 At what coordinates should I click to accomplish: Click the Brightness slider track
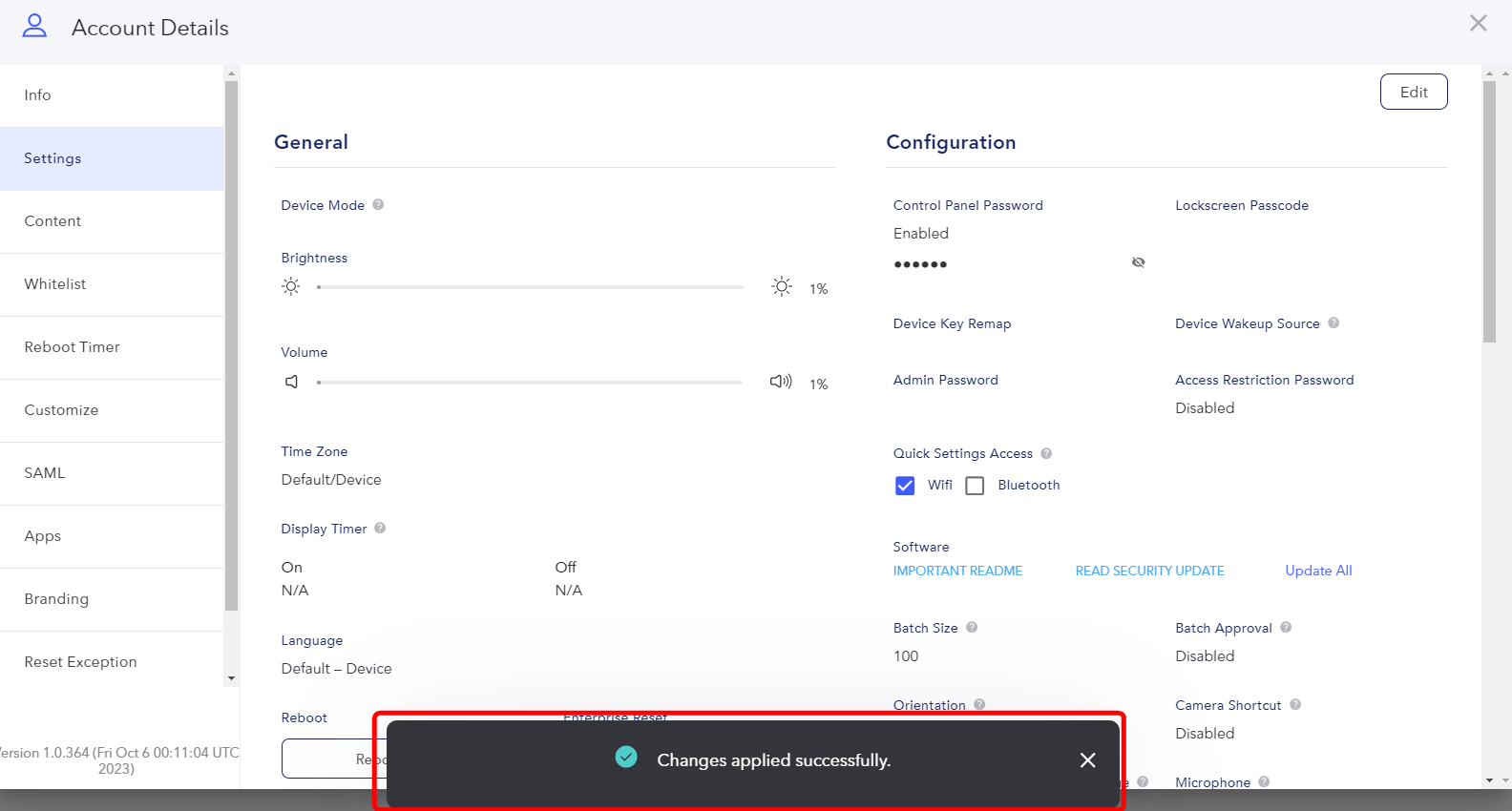click(x=530, y=287)
